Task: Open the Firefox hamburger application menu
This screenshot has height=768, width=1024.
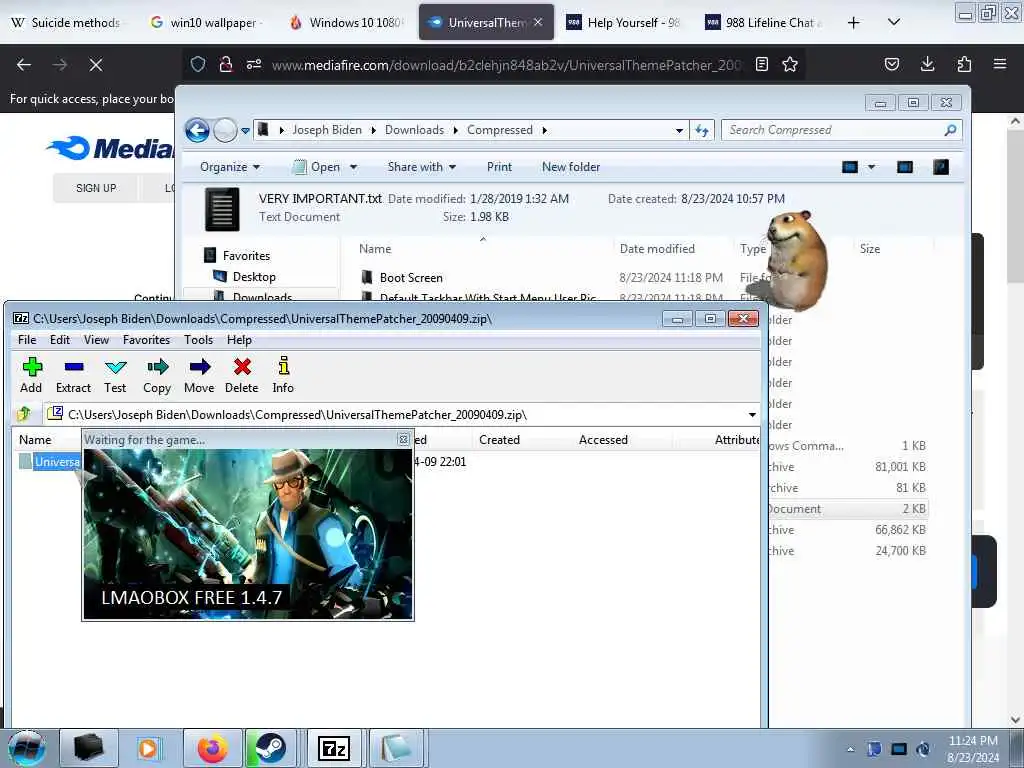Action: (x=1000, y=64)
